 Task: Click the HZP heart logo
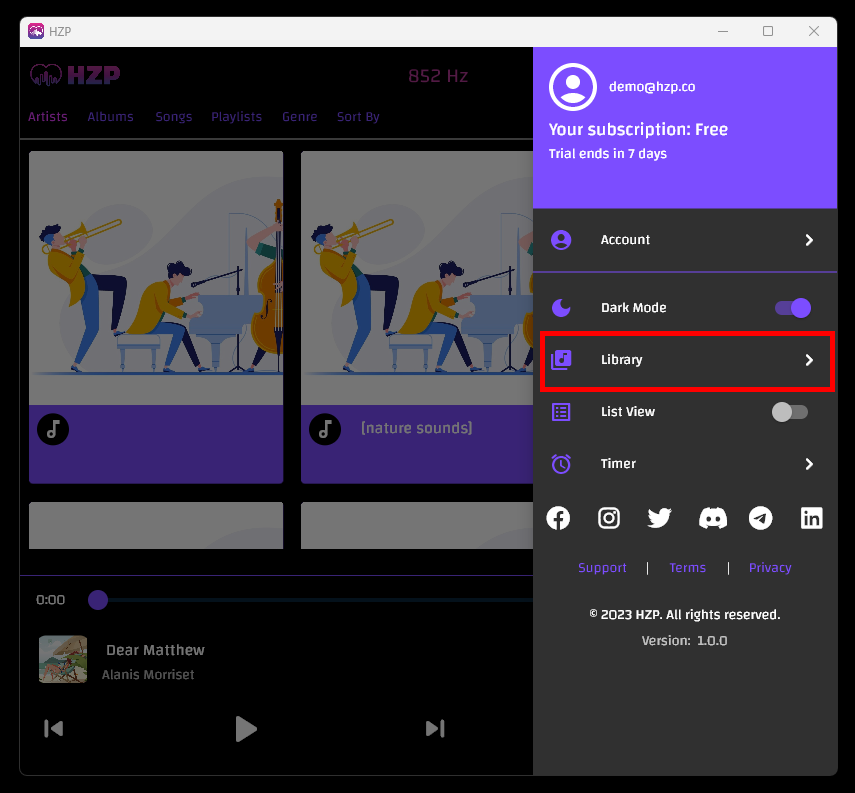(x=45, y=75)
